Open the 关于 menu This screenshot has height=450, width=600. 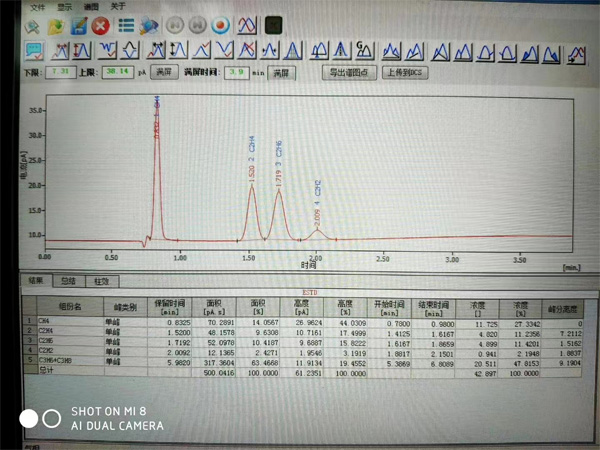118,6
